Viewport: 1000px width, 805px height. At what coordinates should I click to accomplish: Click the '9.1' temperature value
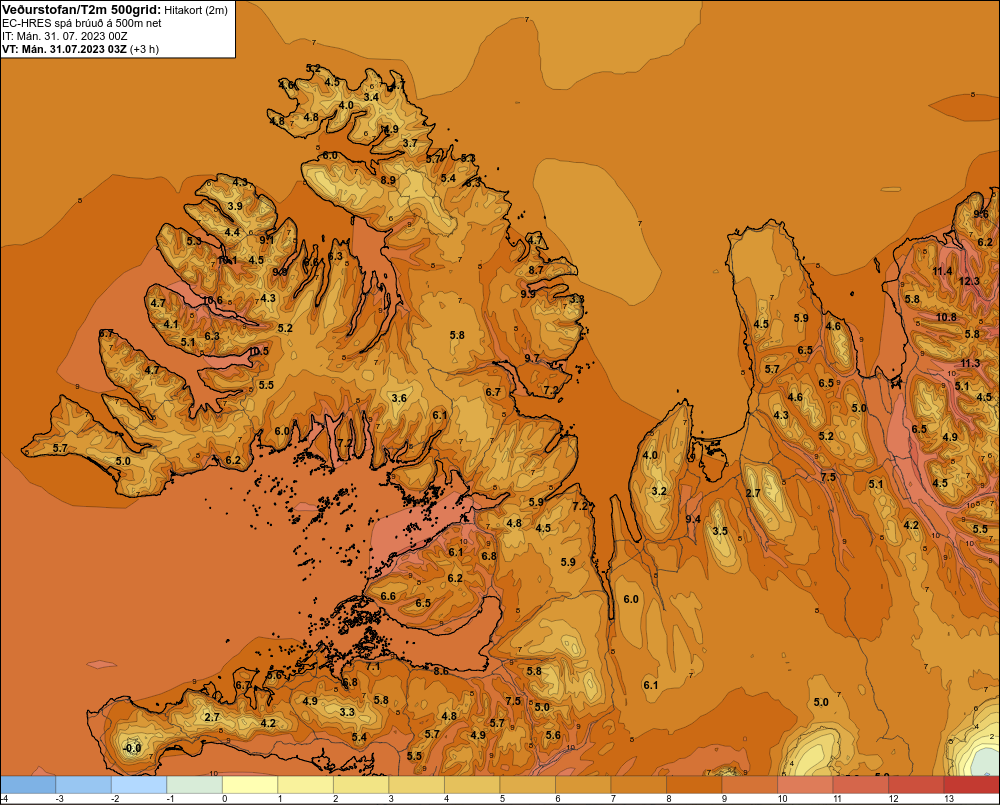pyautogui.click(x=267, y=240)
